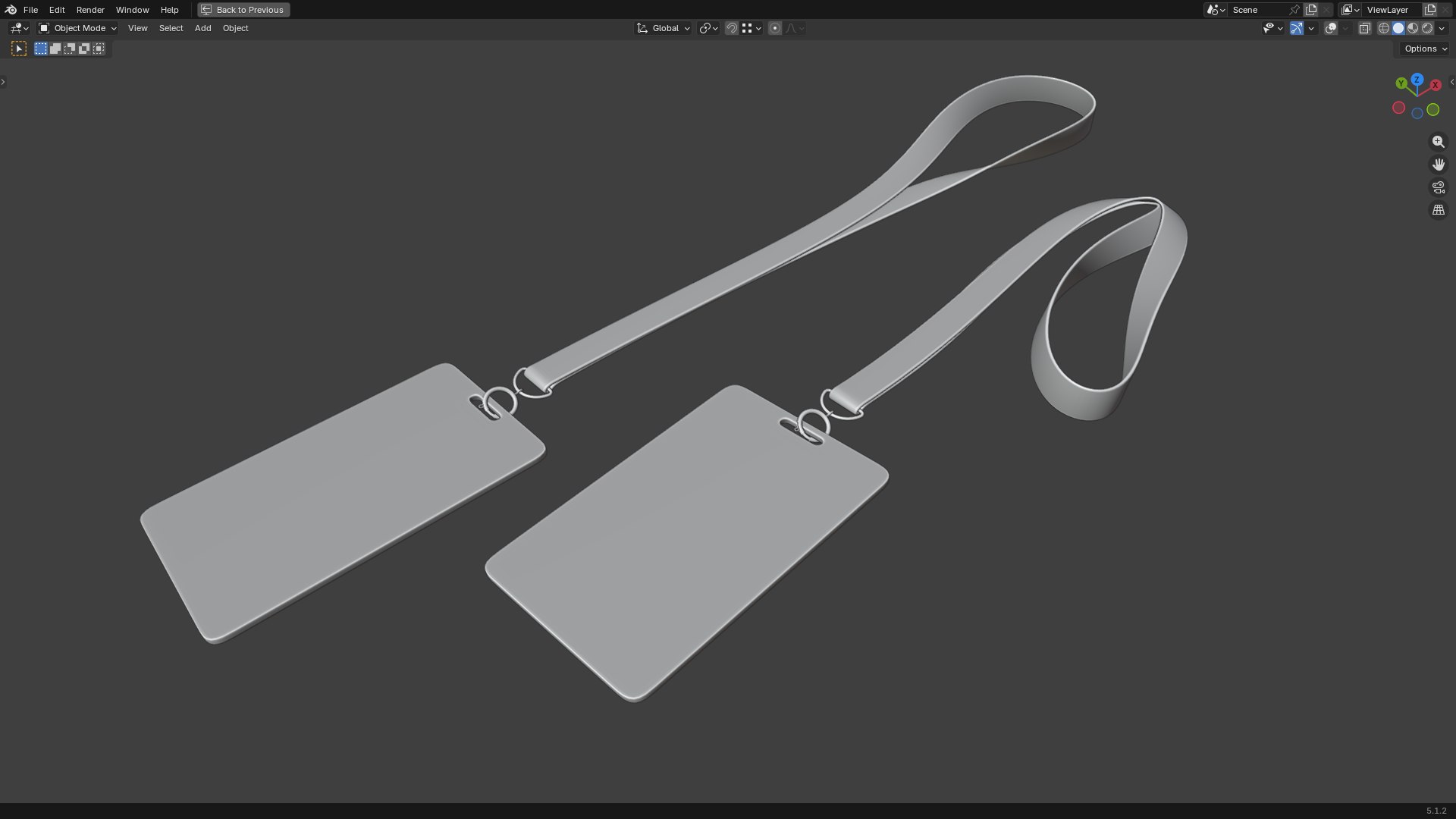Click the Zoom view magnifier icon
The width and height of the screenshot is (1456, 819).
point(1439,142)
